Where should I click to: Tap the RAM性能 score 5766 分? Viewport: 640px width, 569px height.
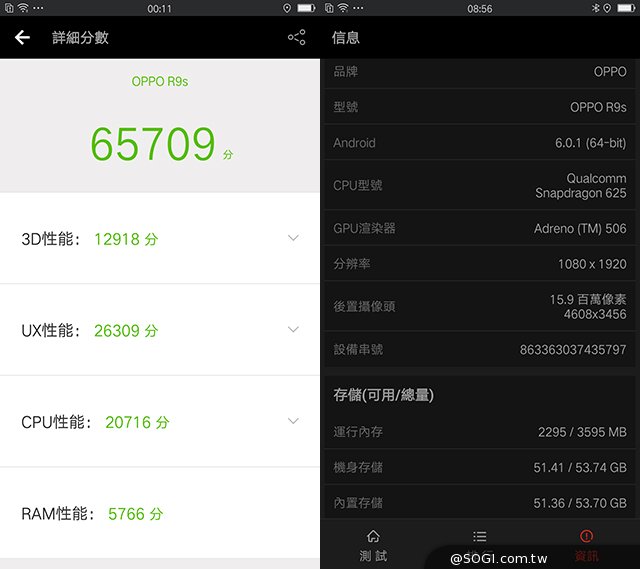(x=136, y=513)
